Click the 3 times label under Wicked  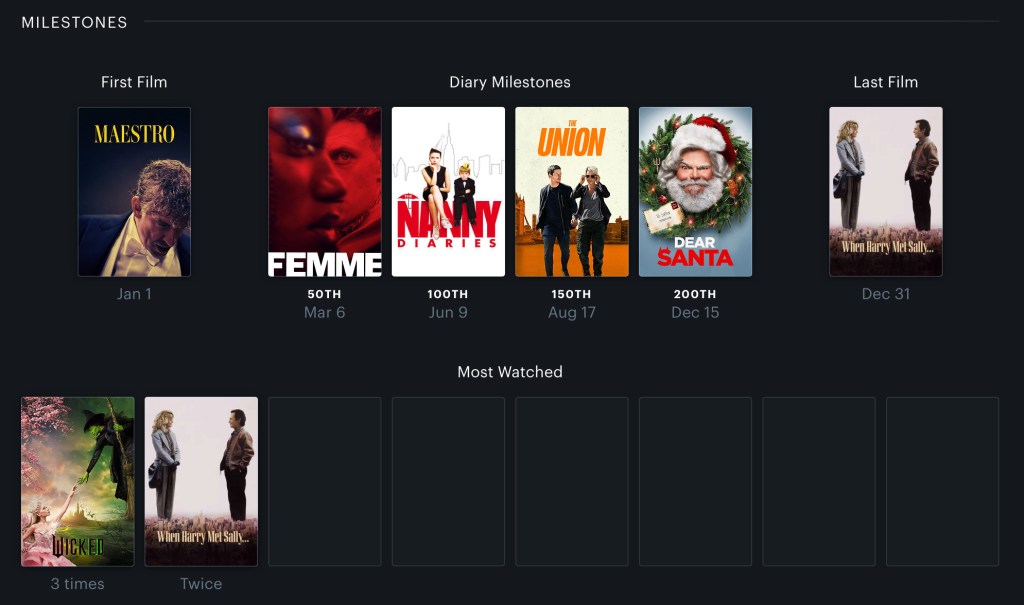78,583
